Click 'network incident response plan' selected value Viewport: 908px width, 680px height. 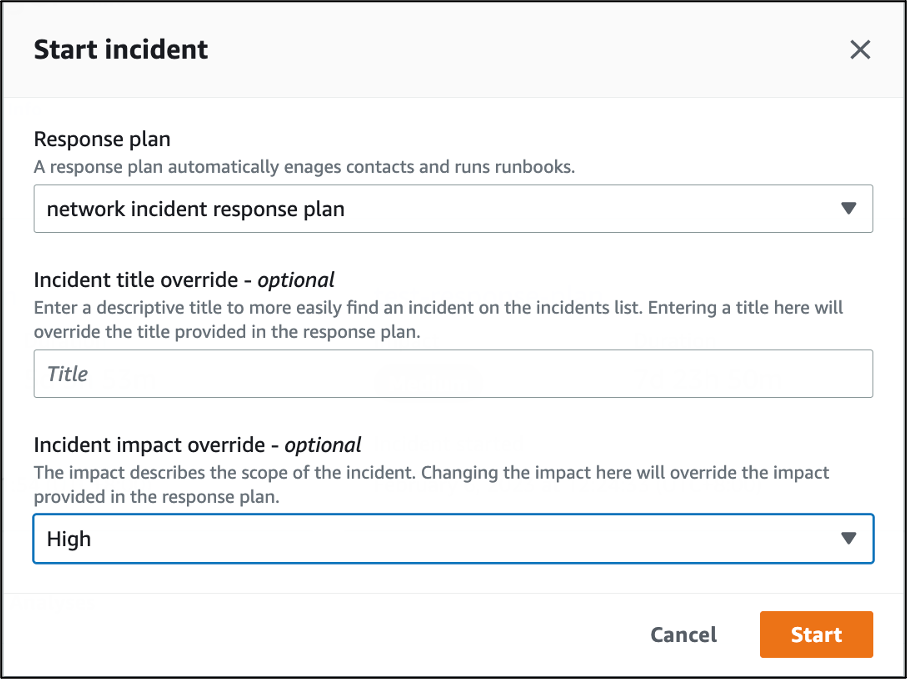pyautogui.click(x=195, y=209)
